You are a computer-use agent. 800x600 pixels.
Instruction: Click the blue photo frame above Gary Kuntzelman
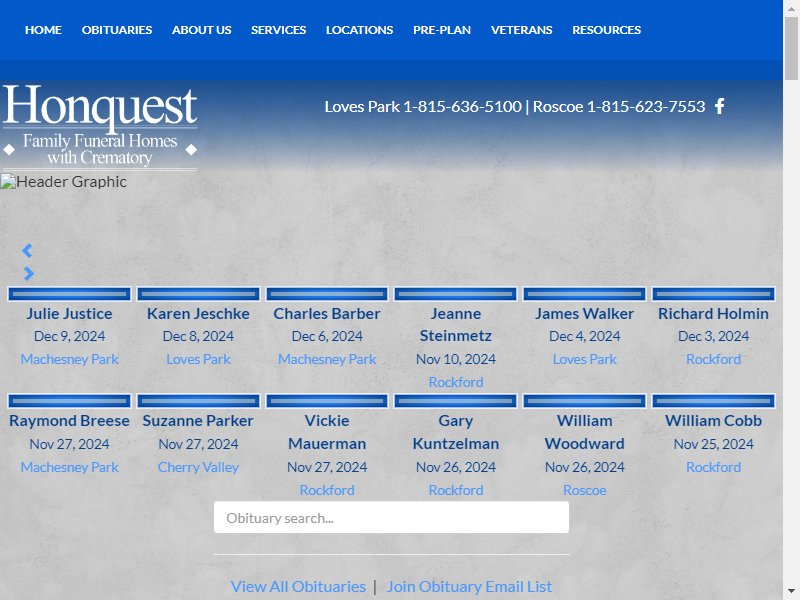456,401
